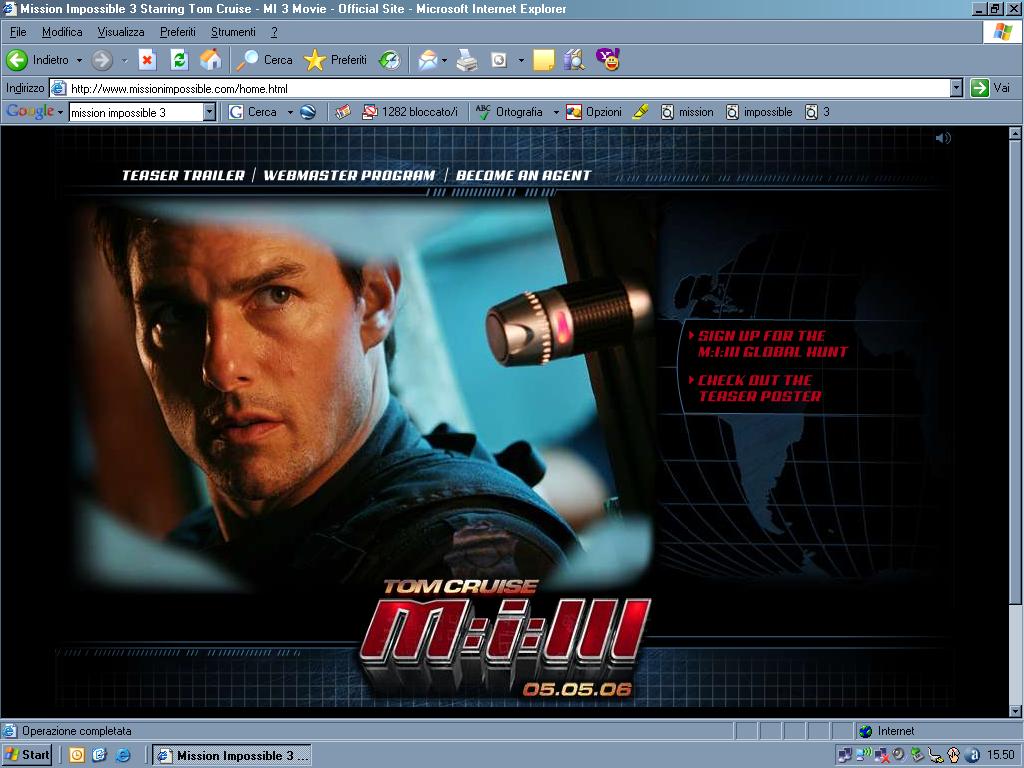Click the Windows Start button
This screenshot has width=1024, height=768.
click(27, 755)
